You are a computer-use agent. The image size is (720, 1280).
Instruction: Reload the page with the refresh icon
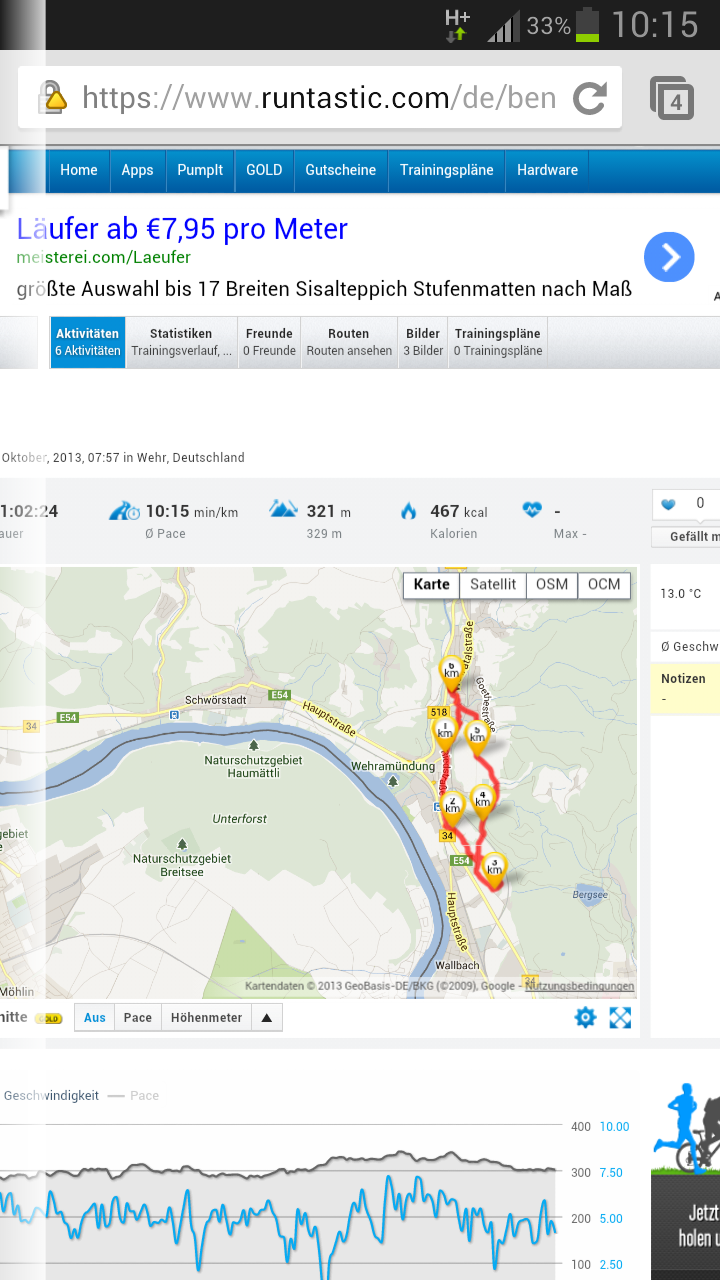coord(590,98)
